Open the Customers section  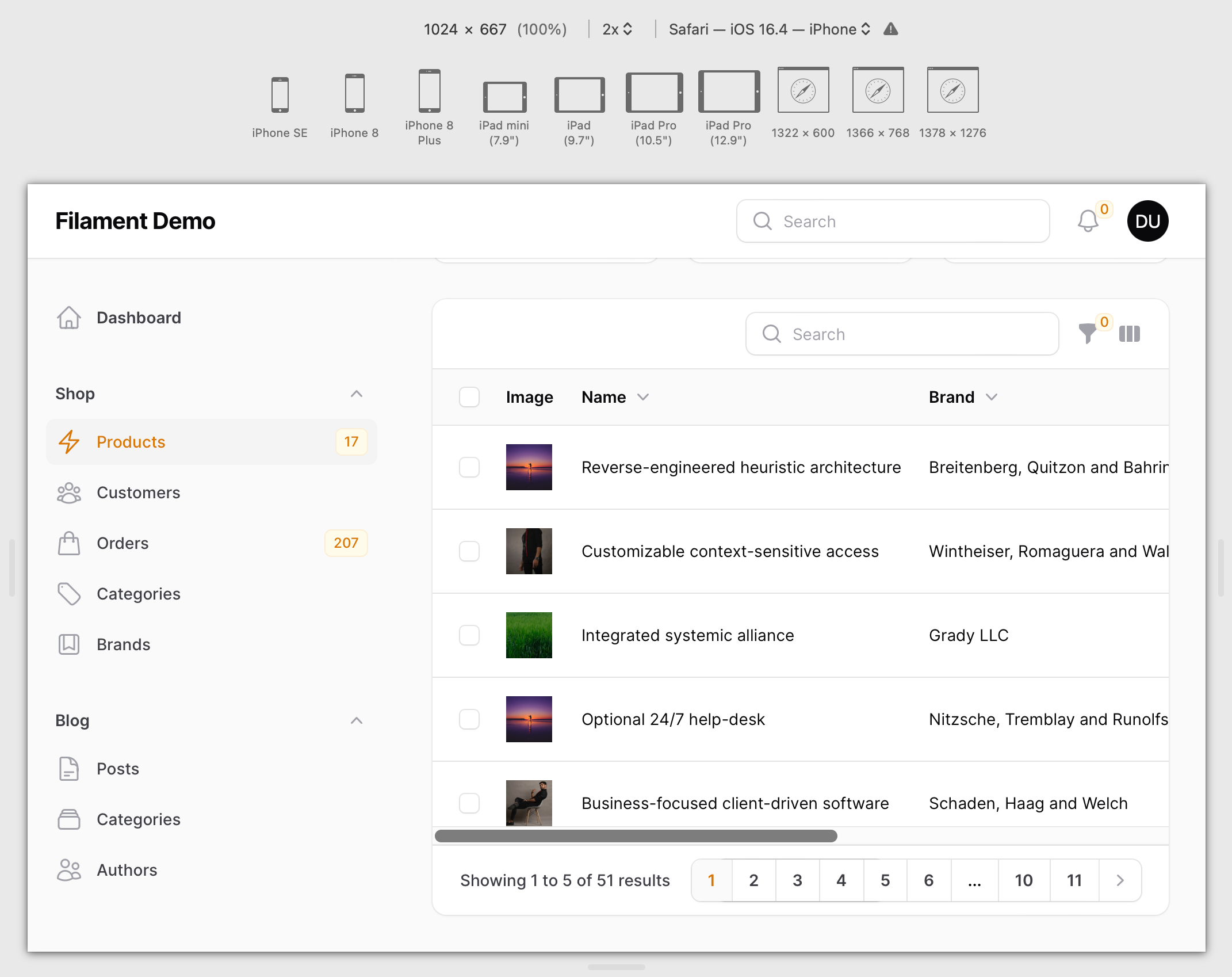pos(138,493)
